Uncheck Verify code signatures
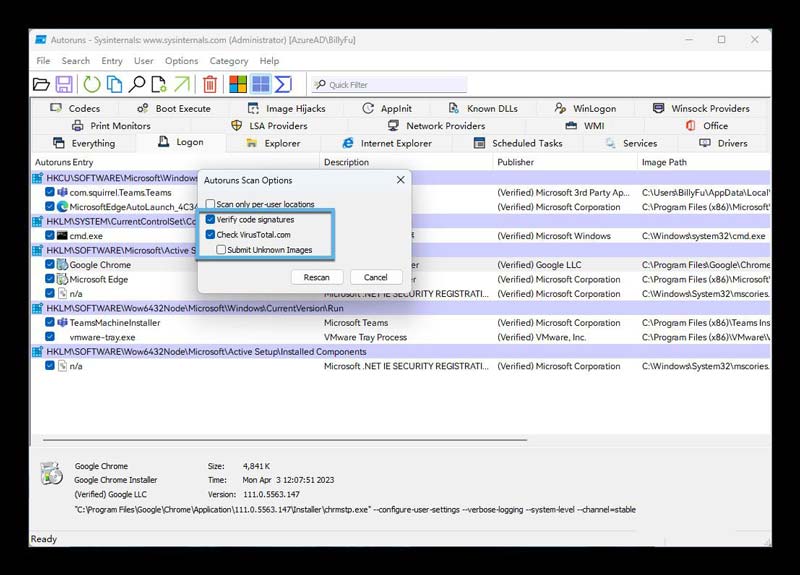Image resolution: width=800 pixels, height=575 pixels. (210, 219)
